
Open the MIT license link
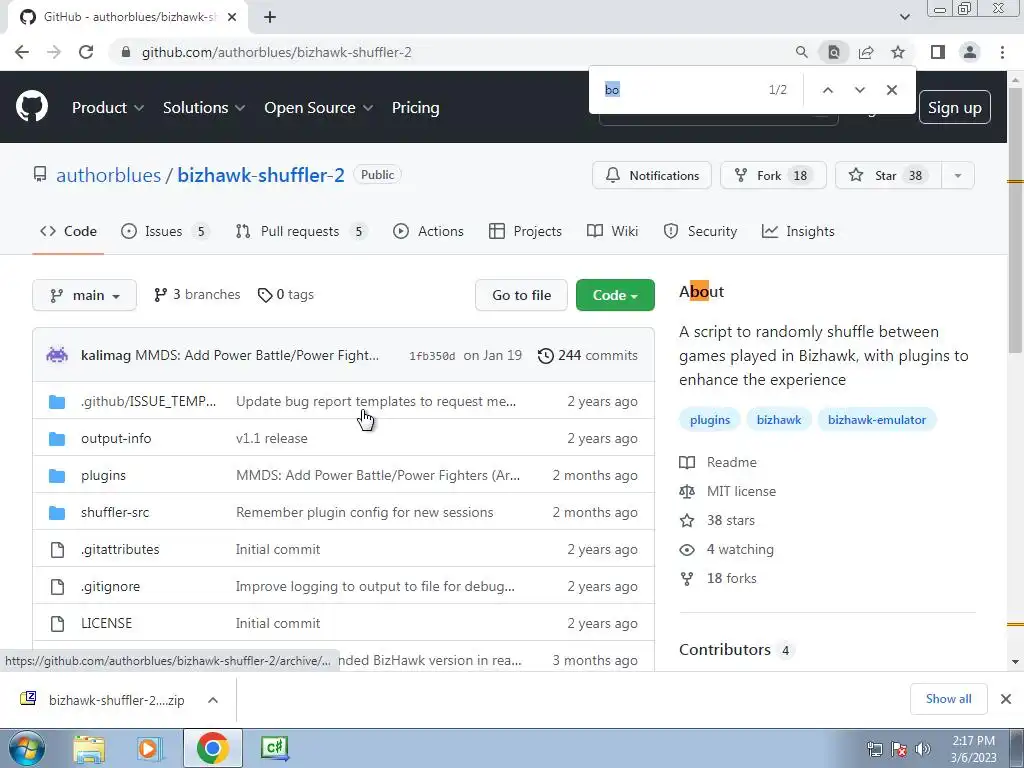point(728,491)
